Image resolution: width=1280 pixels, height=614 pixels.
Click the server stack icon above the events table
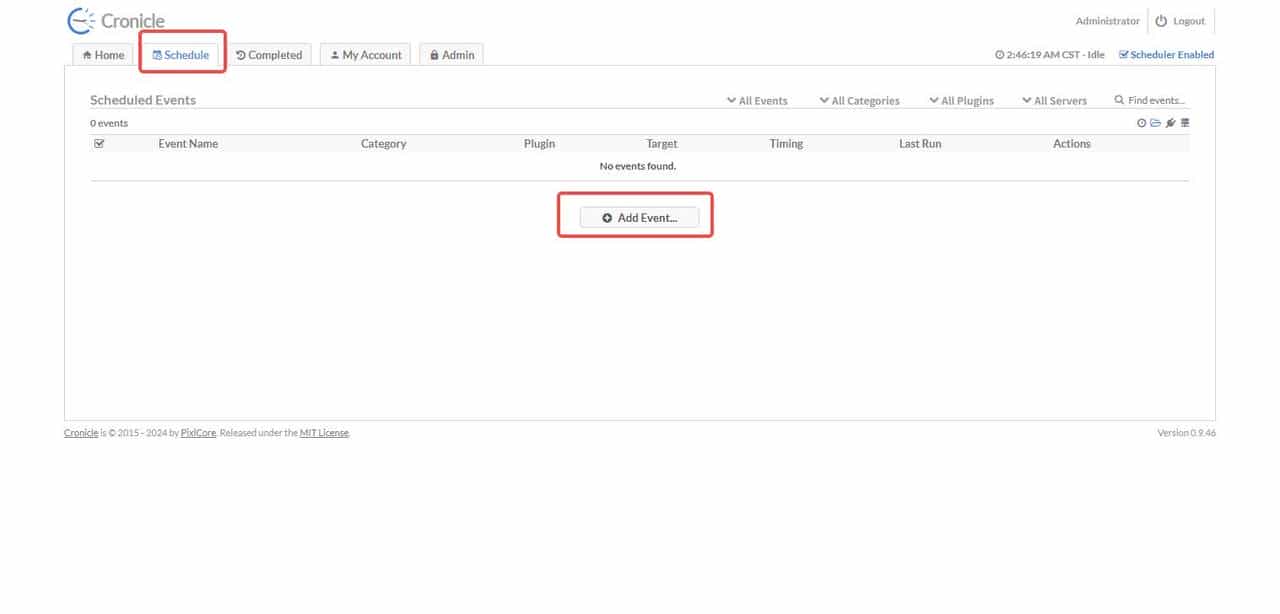[x=1185, y=123]
